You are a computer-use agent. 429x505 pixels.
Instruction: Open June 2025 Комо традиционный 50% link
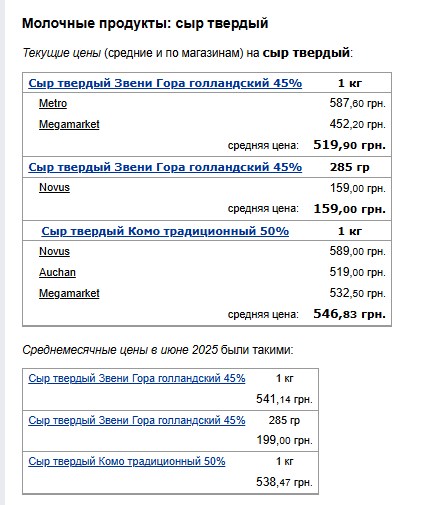coord(127,461)
